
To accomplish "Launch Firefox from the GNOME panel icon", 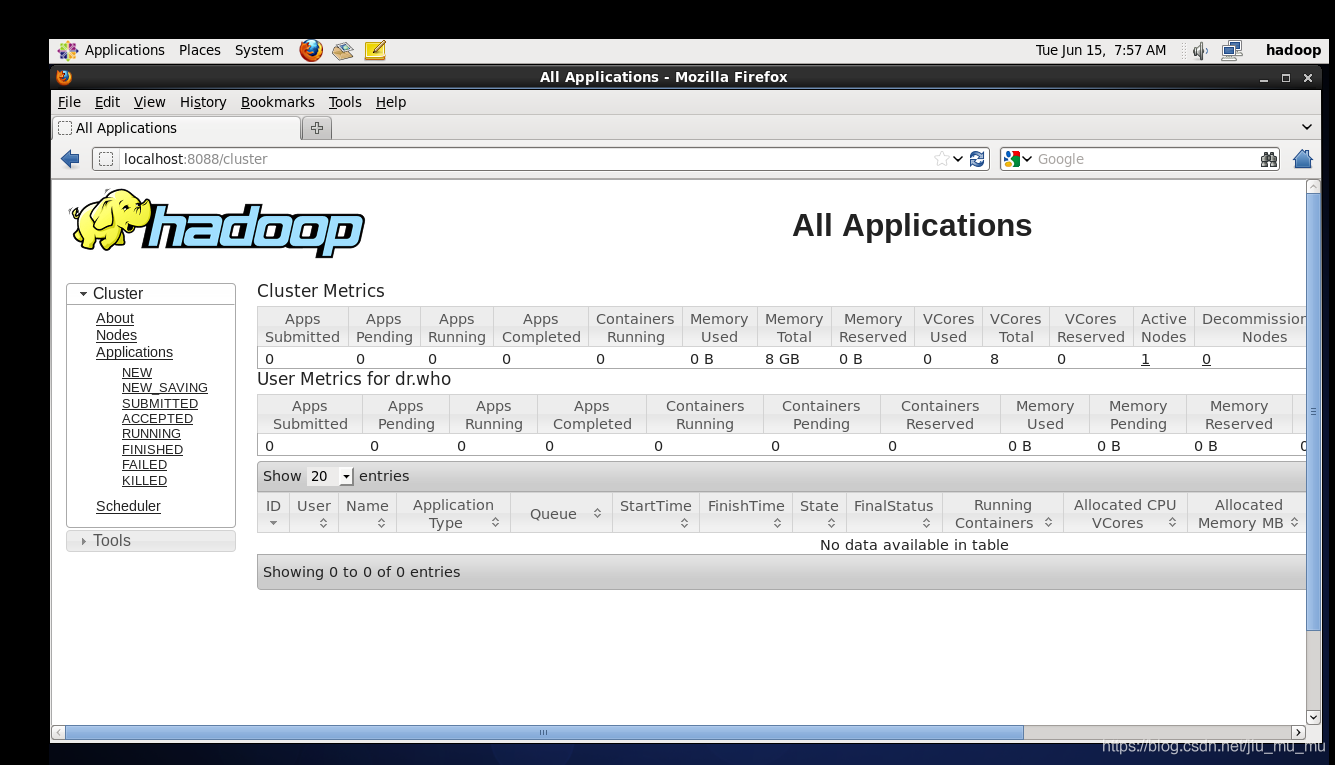I will click(311, 50).
